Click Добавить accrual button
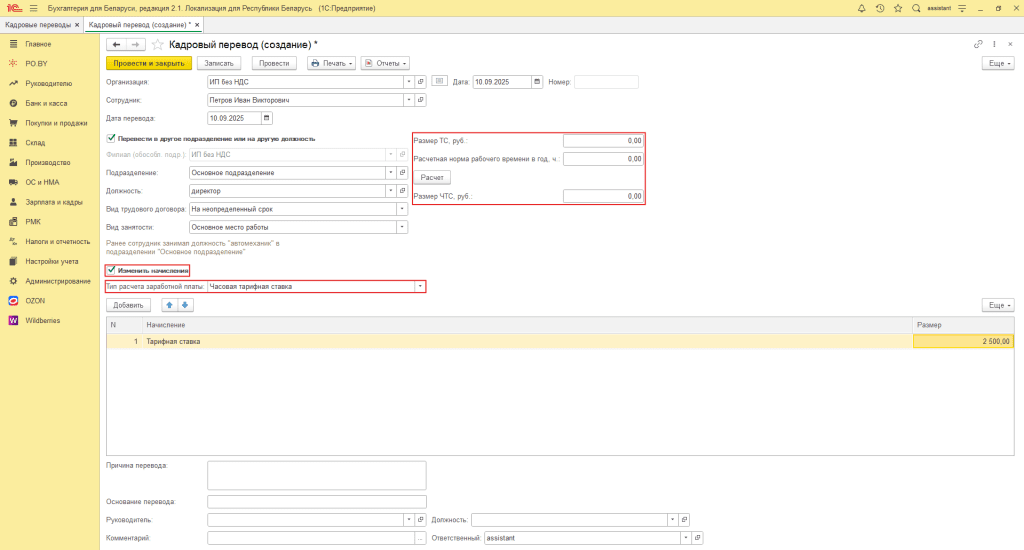1024x550 pixels. [x=128, y=305]
